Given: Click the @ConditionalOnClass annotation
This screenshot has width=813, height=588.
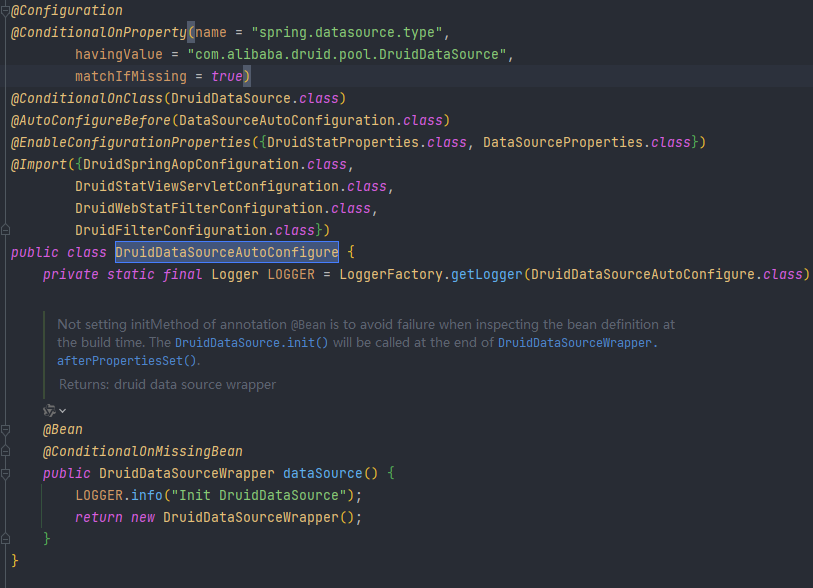Looking at the screenshot, I should (87, 98).
